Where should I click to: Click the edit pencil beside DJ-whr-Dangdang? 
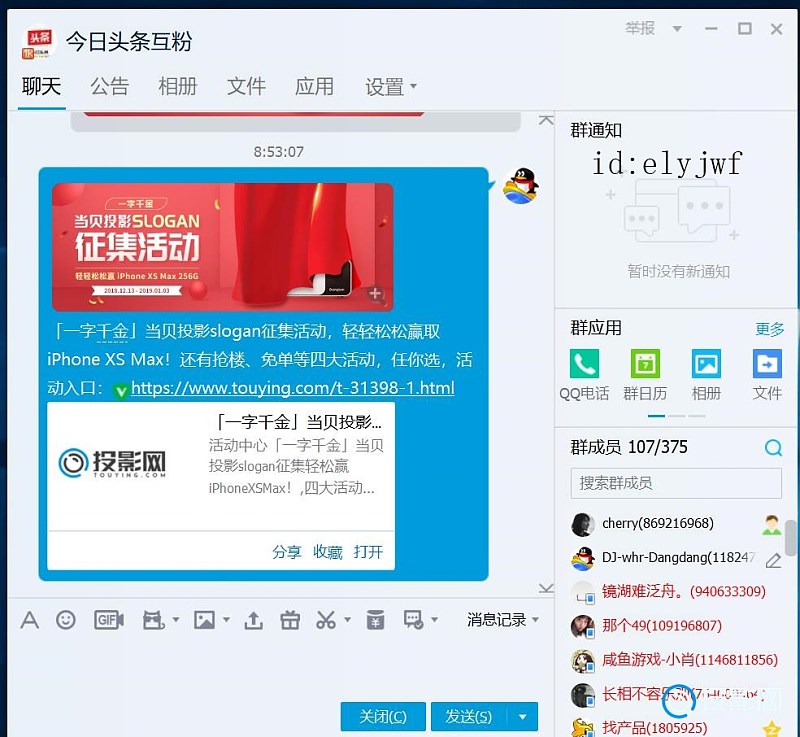pyautogui.click(x=773, y=561)
